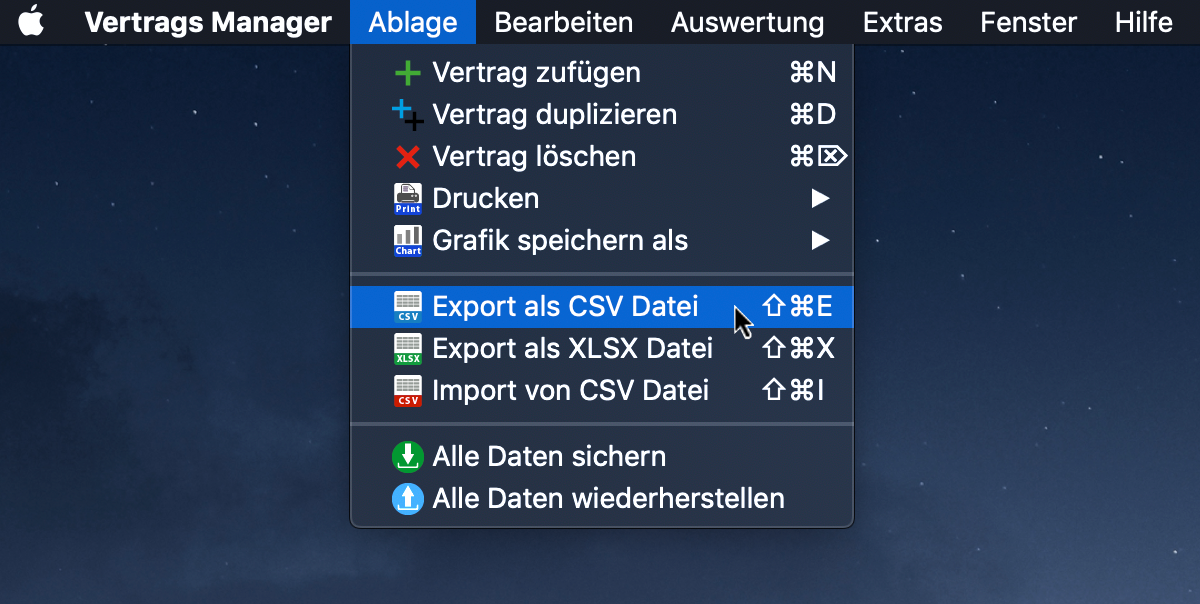Screen dimensions: 1200x604
Task: Click the printer icon next to Drucken
Action: click(408, 199)
